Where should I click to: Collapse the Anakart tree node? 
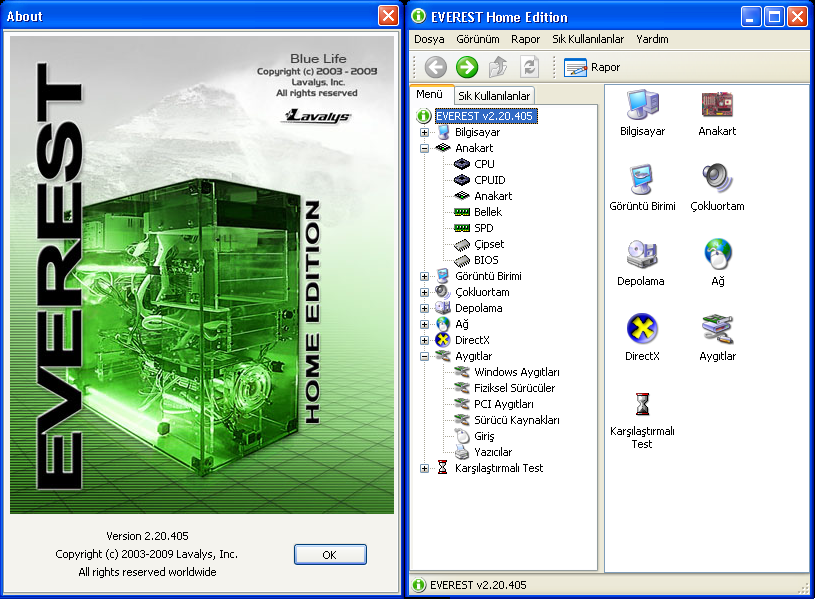point(424,148)
